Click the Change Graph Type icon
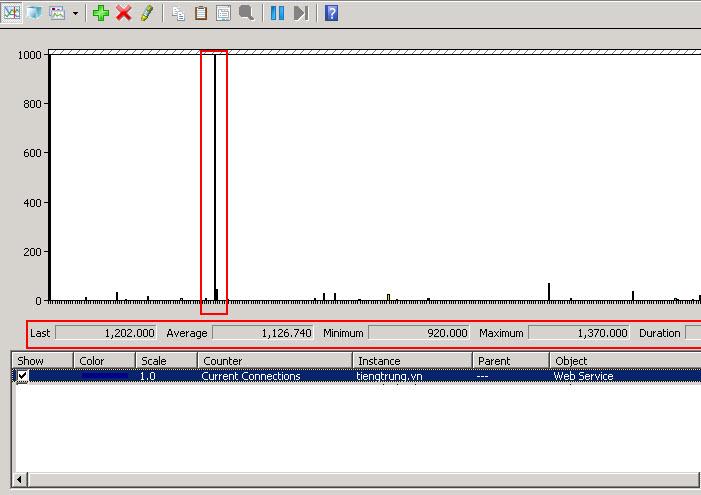This screenshot has height=495, width=701. [57, 13]
